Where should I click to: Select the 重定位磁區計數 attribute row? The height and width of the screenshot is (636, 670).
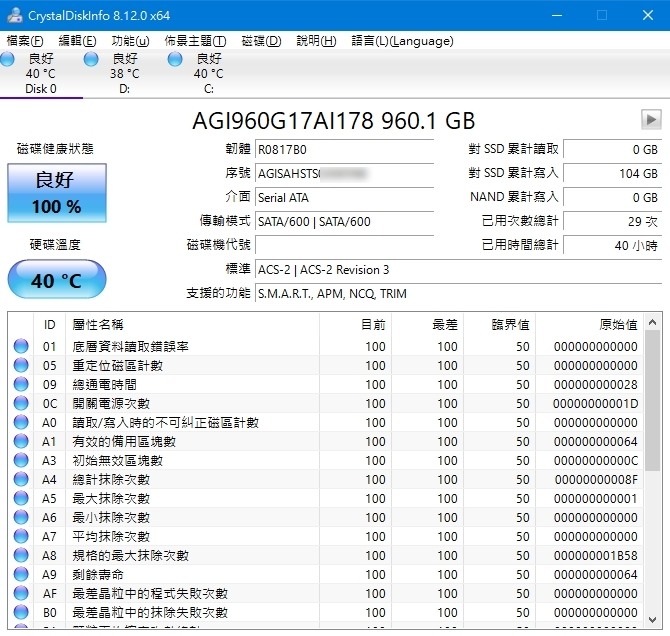(x=326, y=365)
